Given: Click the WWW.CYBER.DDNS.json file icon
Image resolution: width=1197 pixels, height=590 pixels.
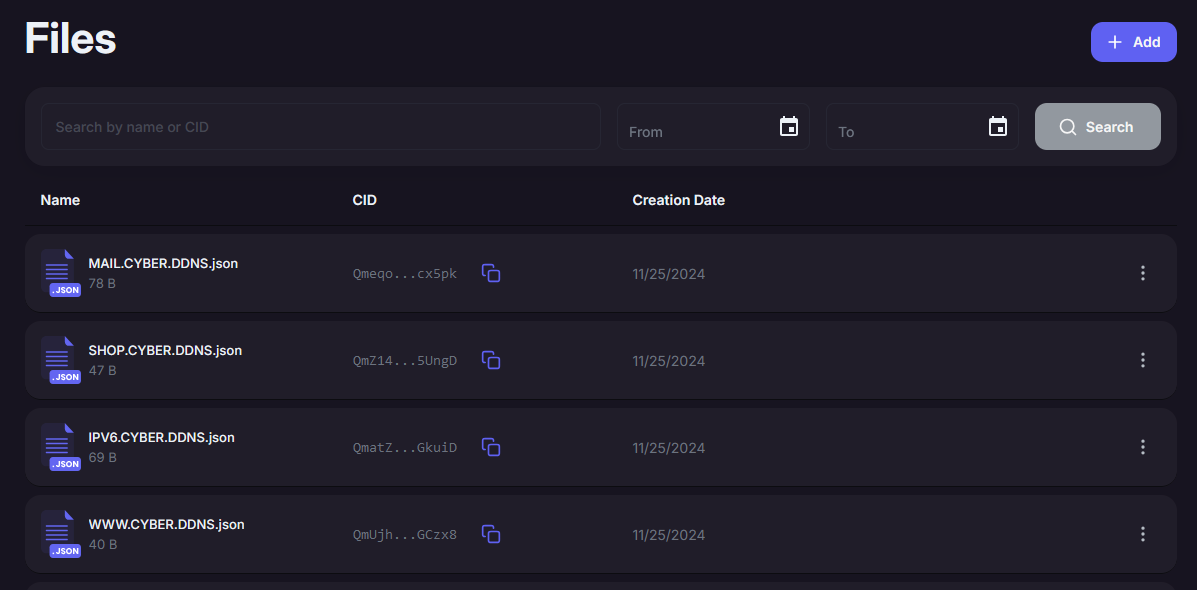Looking at the screenshot, I should pos(61,534).
